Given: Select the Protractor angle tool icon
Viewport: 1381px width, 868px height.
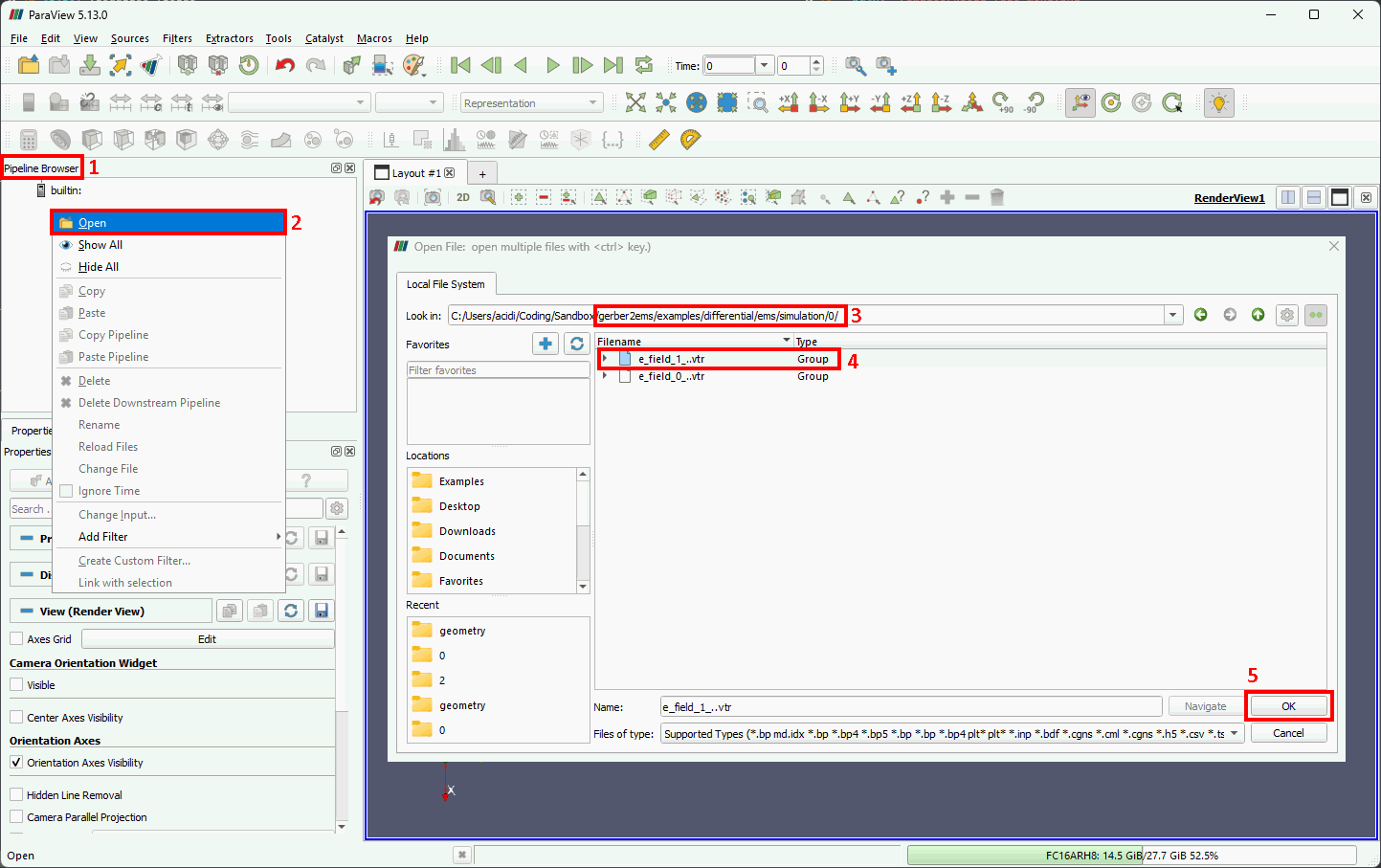Looking at the screenshot, I should pos(690,140).
